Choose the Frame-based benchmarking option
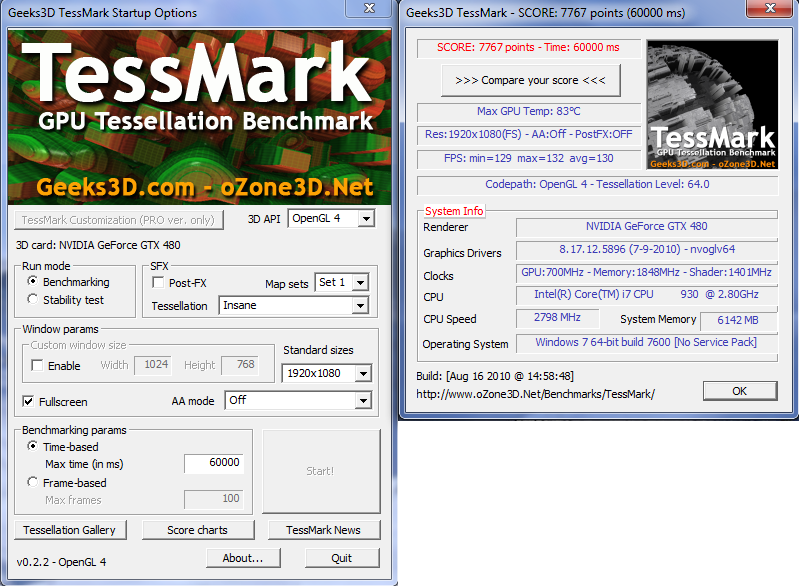Image resolution: width=799 pixels, height=586 pixels. [33, 482]
